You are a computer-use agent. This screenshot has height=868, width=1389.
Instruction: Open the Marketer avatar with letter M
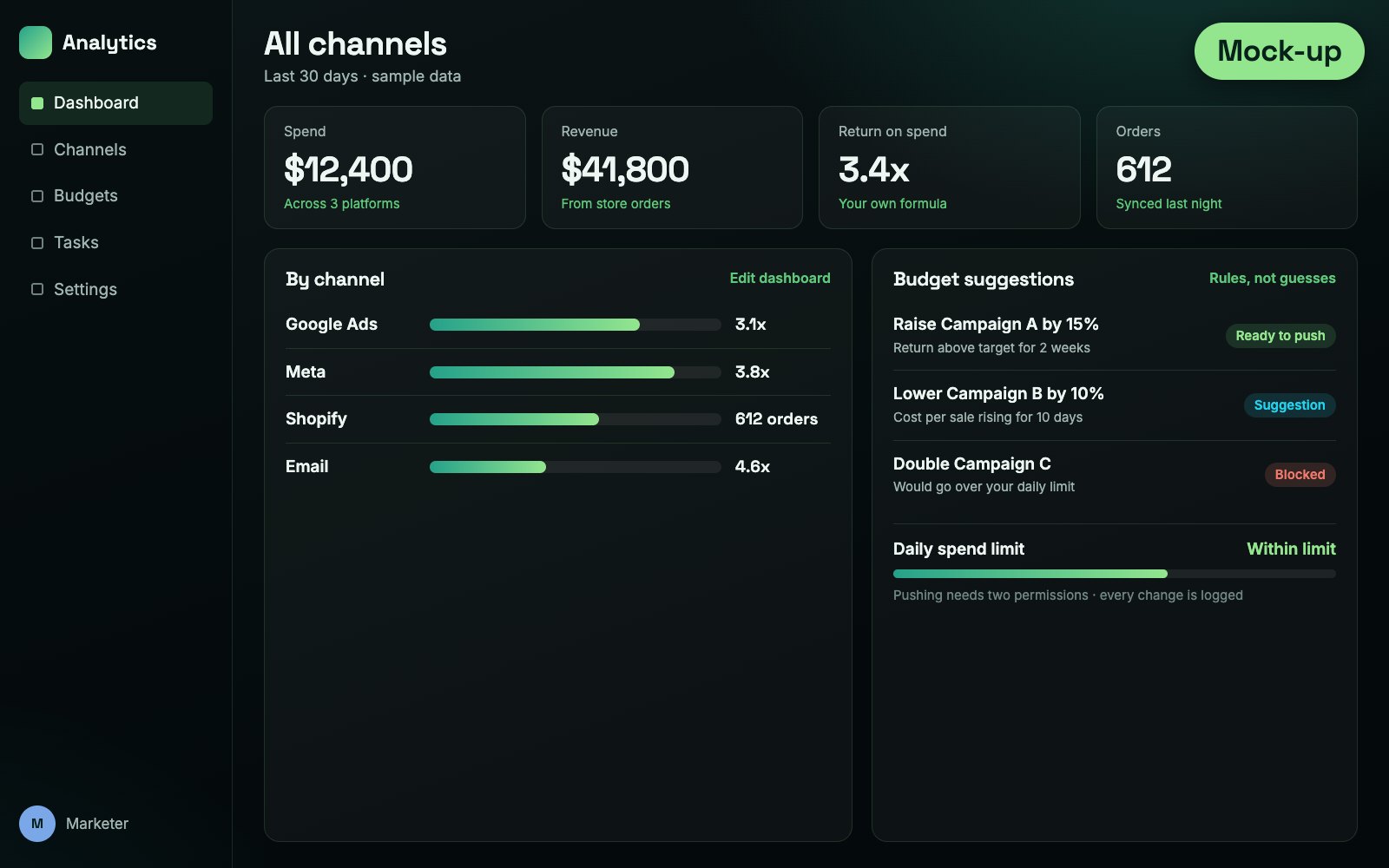click(37, 824)
